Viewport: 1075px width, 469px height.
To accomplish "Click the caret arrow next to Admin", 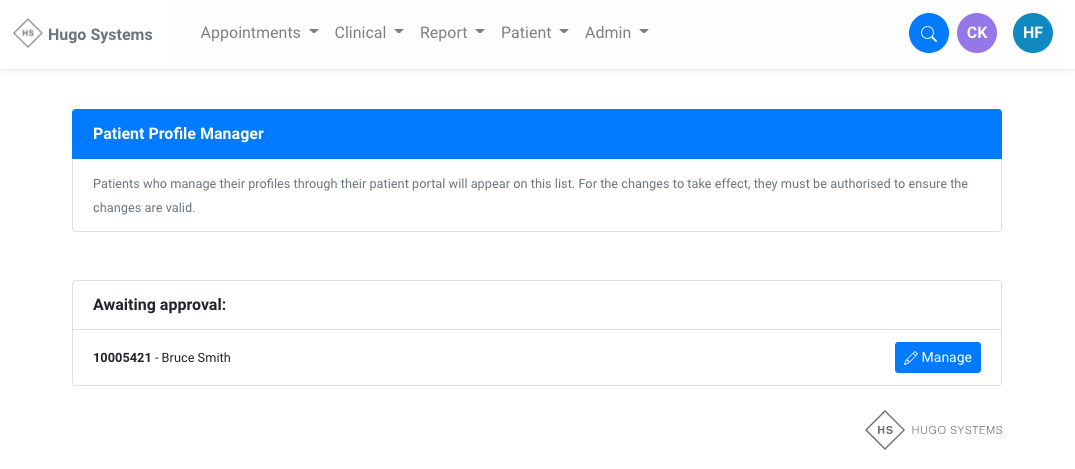I will tap(644, 33).
